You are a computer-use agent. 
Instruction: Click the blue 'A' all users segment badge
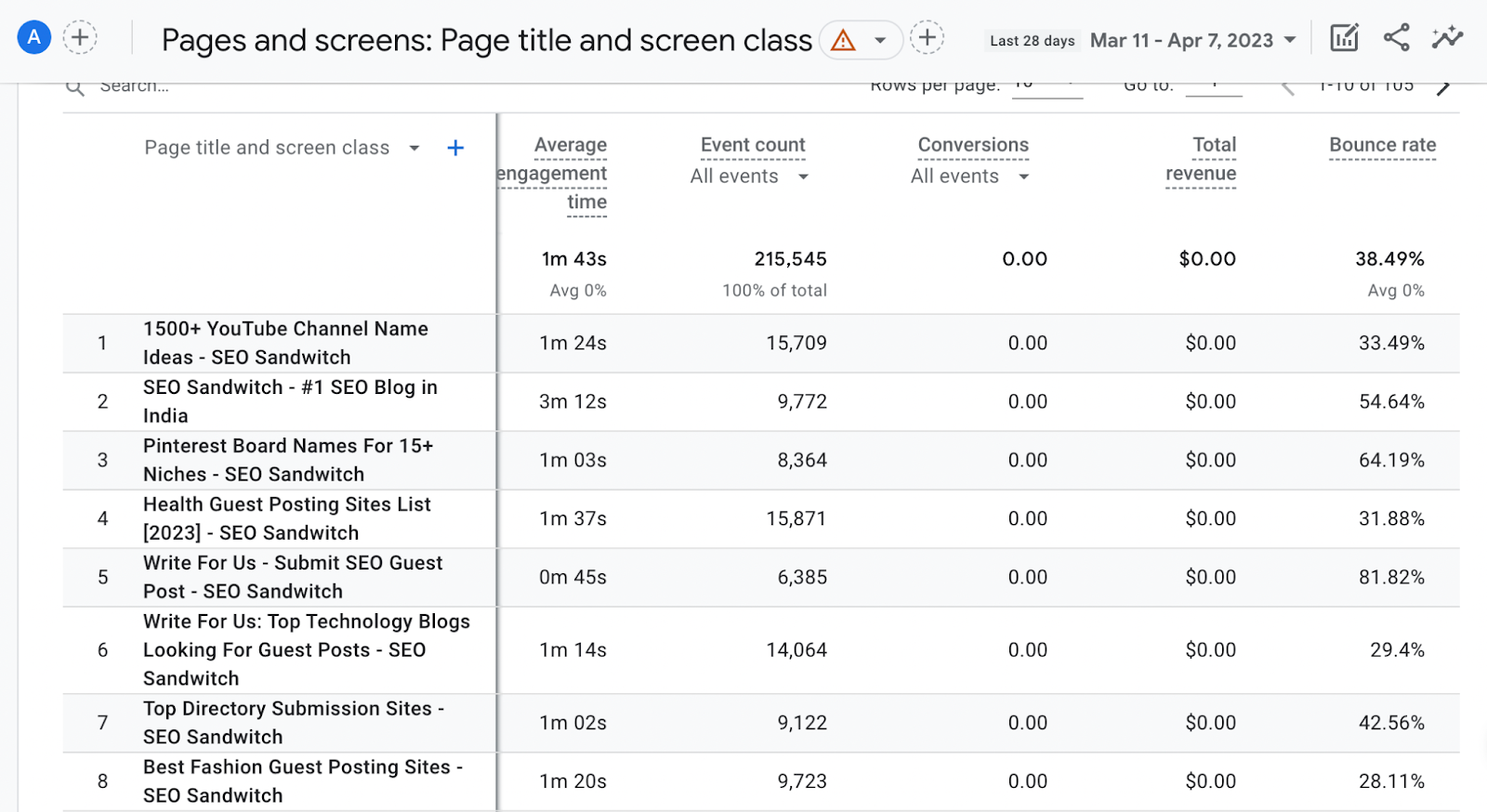(34, 38)
